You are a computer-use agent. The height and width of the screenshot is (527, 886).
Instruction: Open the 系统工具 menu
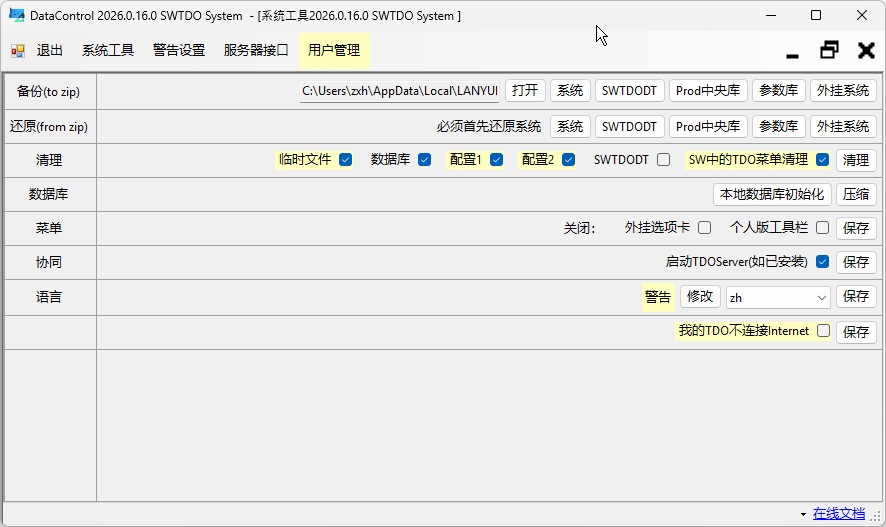coord(108,51)
